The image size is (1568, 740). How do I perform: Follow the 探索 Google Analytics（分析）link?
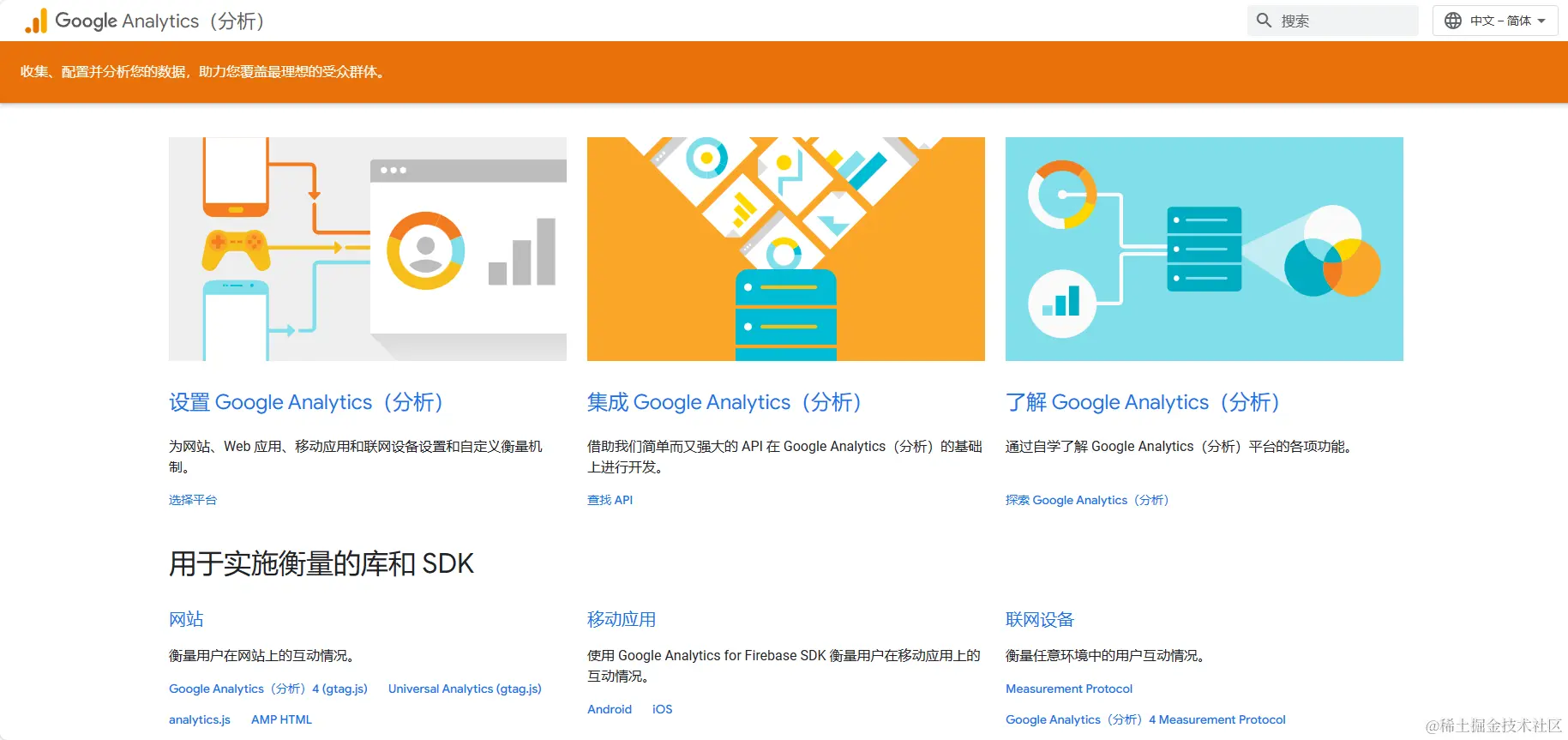pyautogui.click(x=1089, y=500)
